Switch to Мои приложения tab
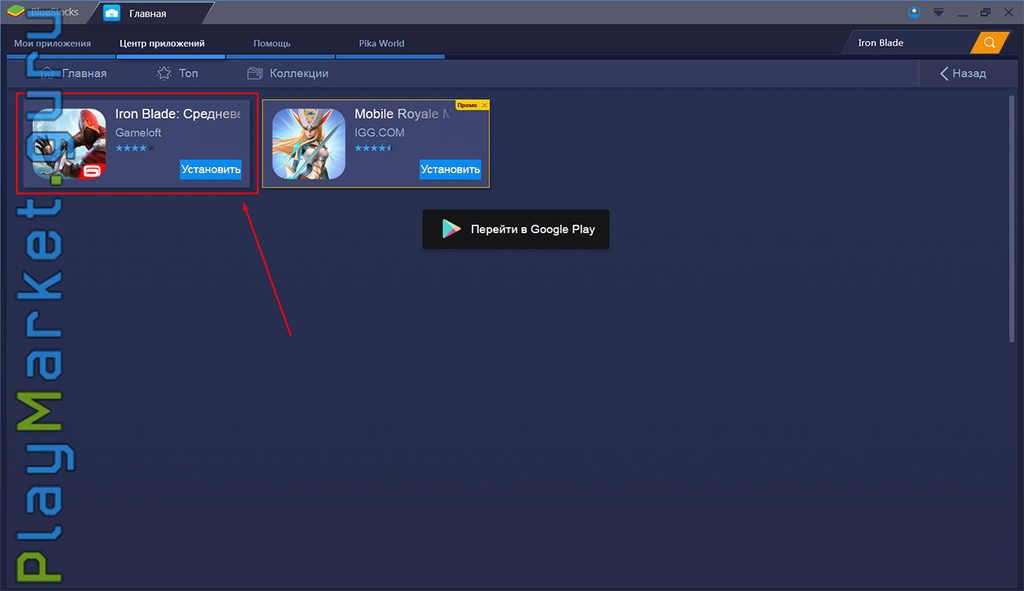The height and width of the screenshot is (591, 1024). pos(52,43)
